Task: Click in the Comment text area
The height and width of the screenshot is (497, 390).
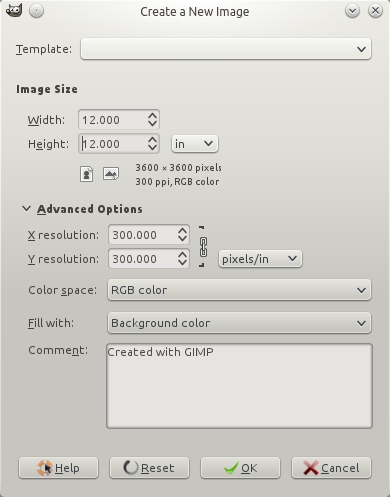Action: point(239,386)
